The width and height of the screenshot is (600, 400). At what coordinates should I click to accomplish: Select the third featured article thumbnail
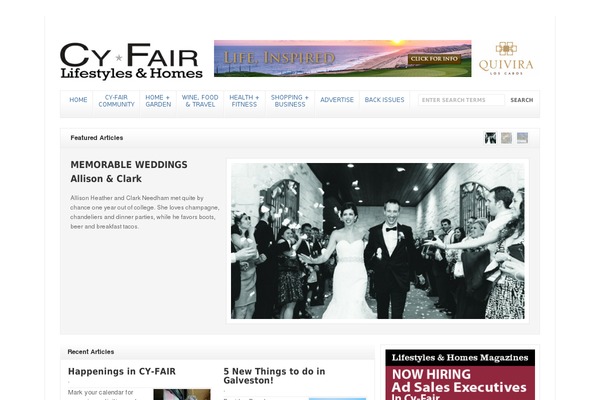pyautogui.click(x=522, y=138)
